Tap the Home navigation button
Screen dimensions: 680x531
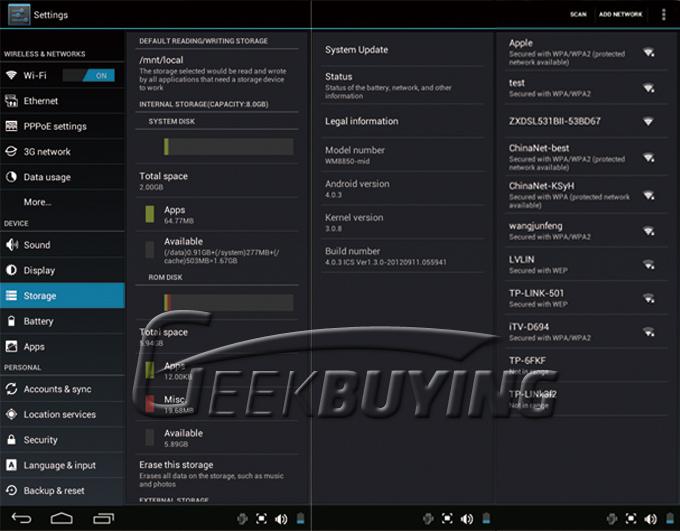click(62, 518)
